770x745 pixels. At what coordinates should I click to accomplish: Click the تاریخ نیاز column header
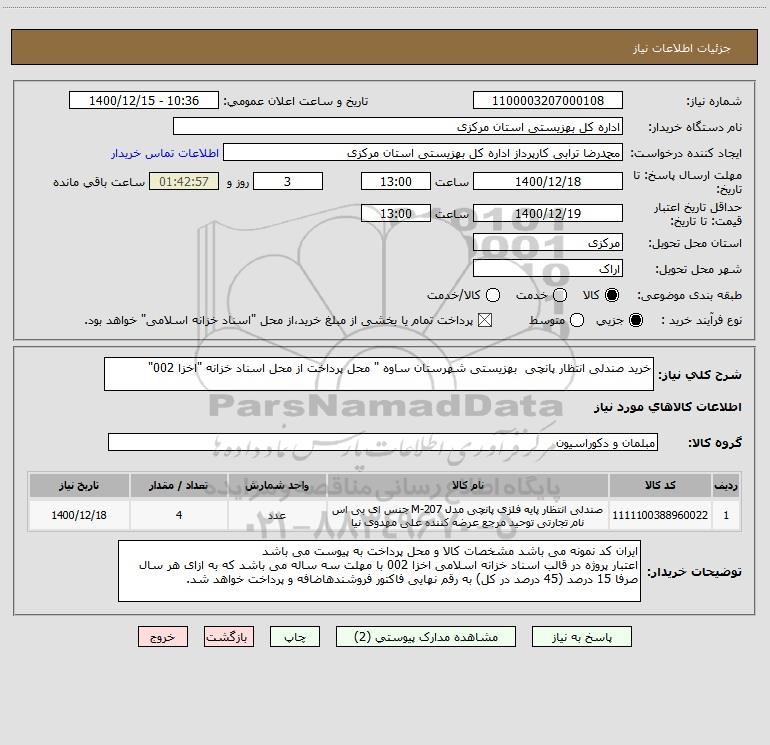click(79, 485)
